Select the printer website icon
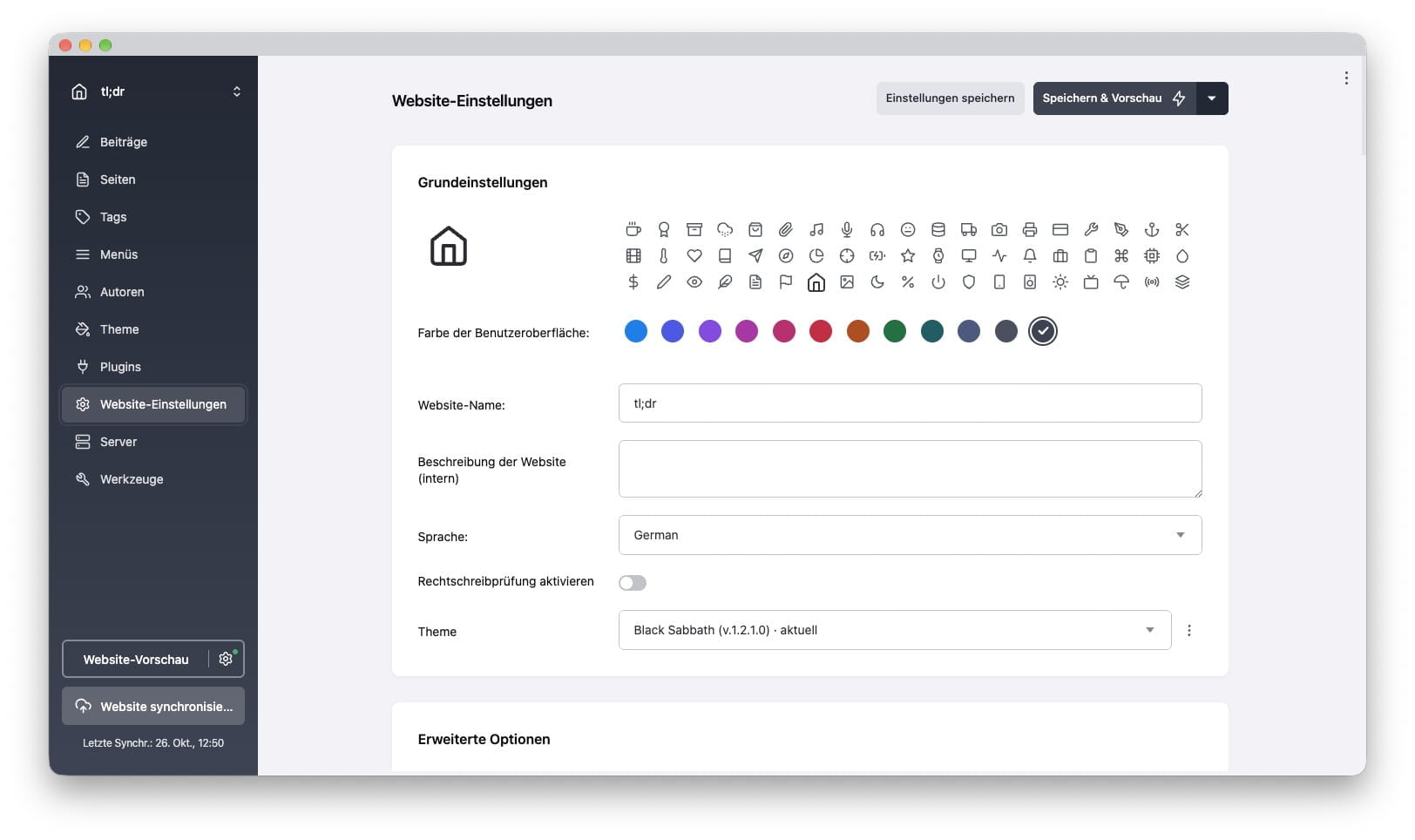The height and width of the screenshot is (840, 1415). tap(1030, 230)
